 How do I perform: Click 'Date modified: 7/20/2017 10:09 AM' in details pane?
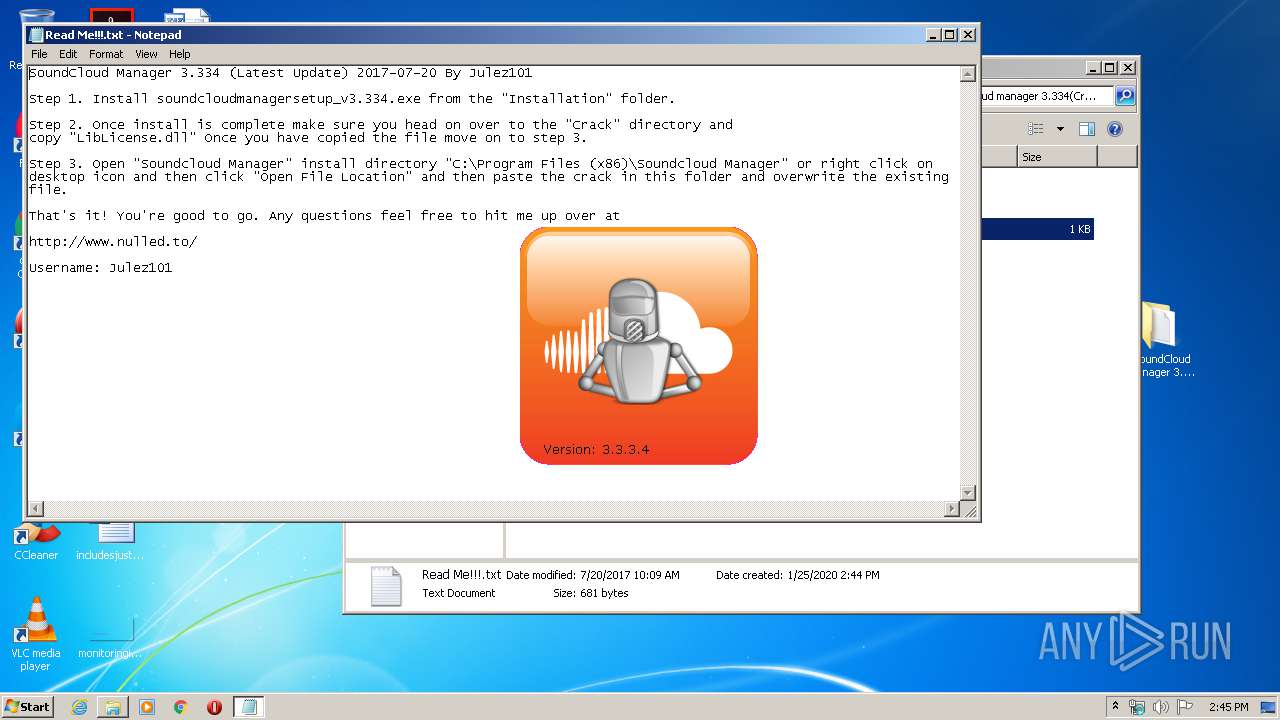coord(592,575)
